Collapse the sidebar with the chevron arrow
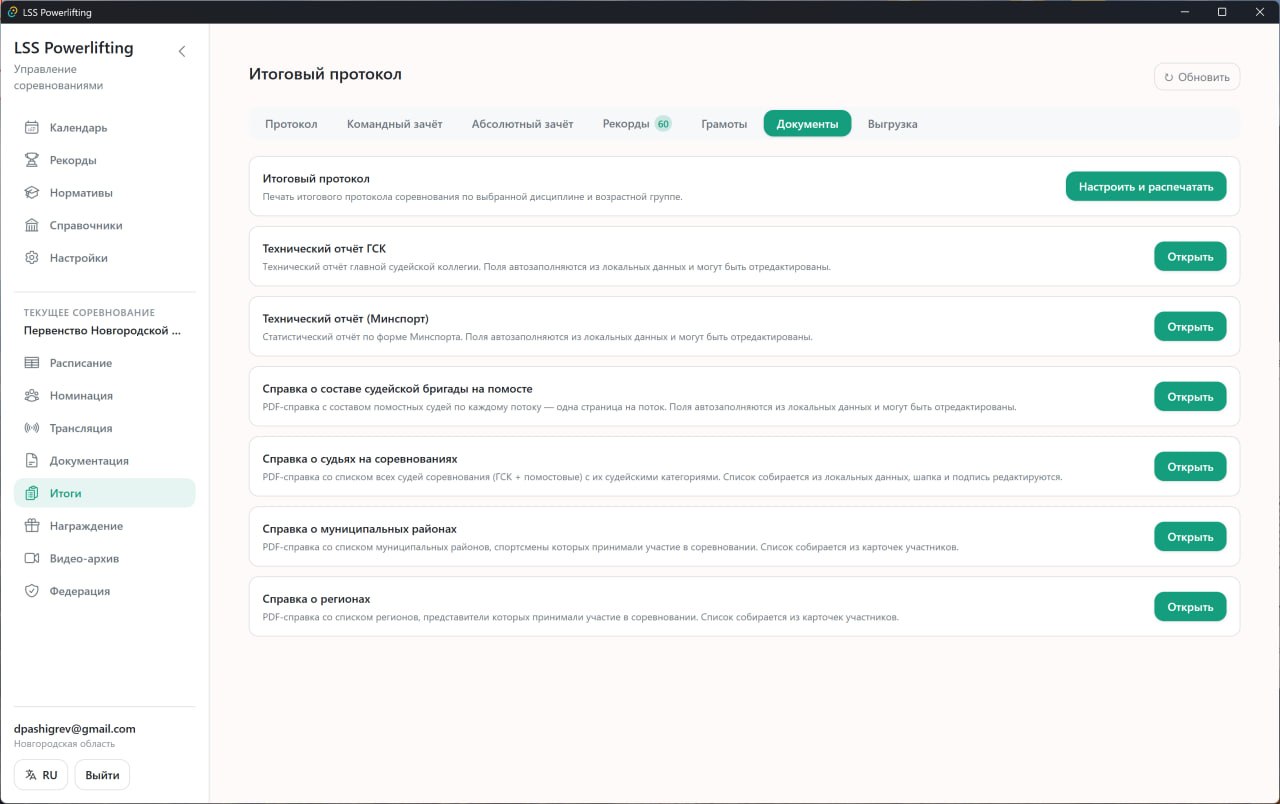Screen dimensions: 1280x804 182,51
